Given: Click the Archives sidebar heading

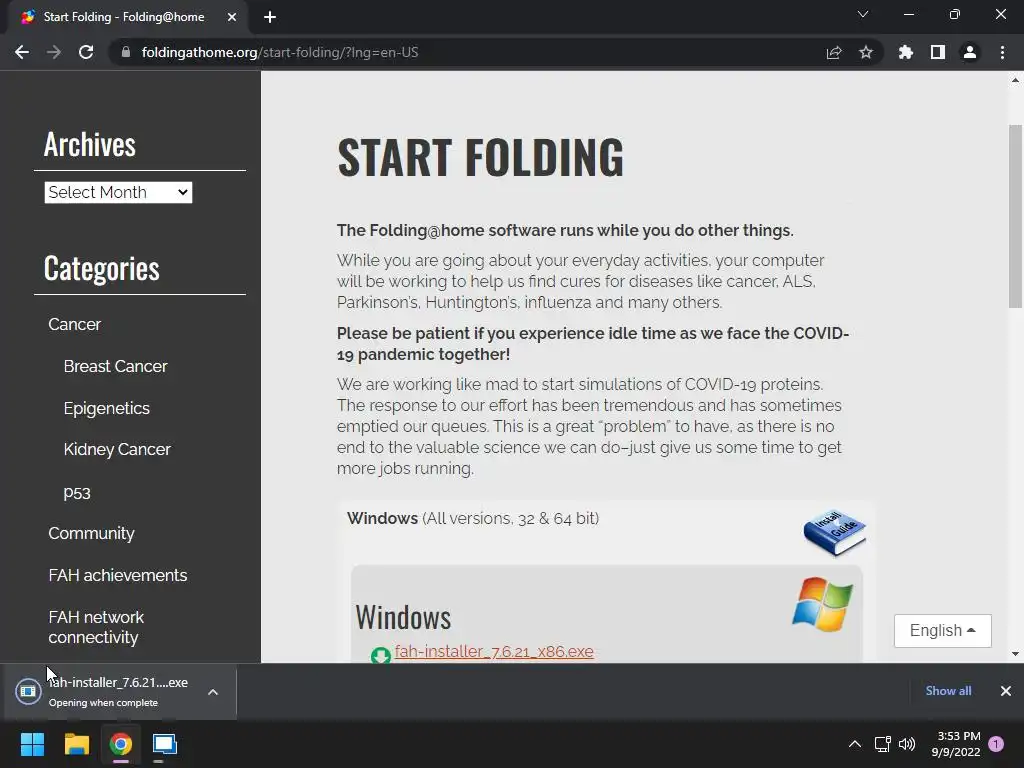Looking at the screenshot, I should (x=89, y=144).
